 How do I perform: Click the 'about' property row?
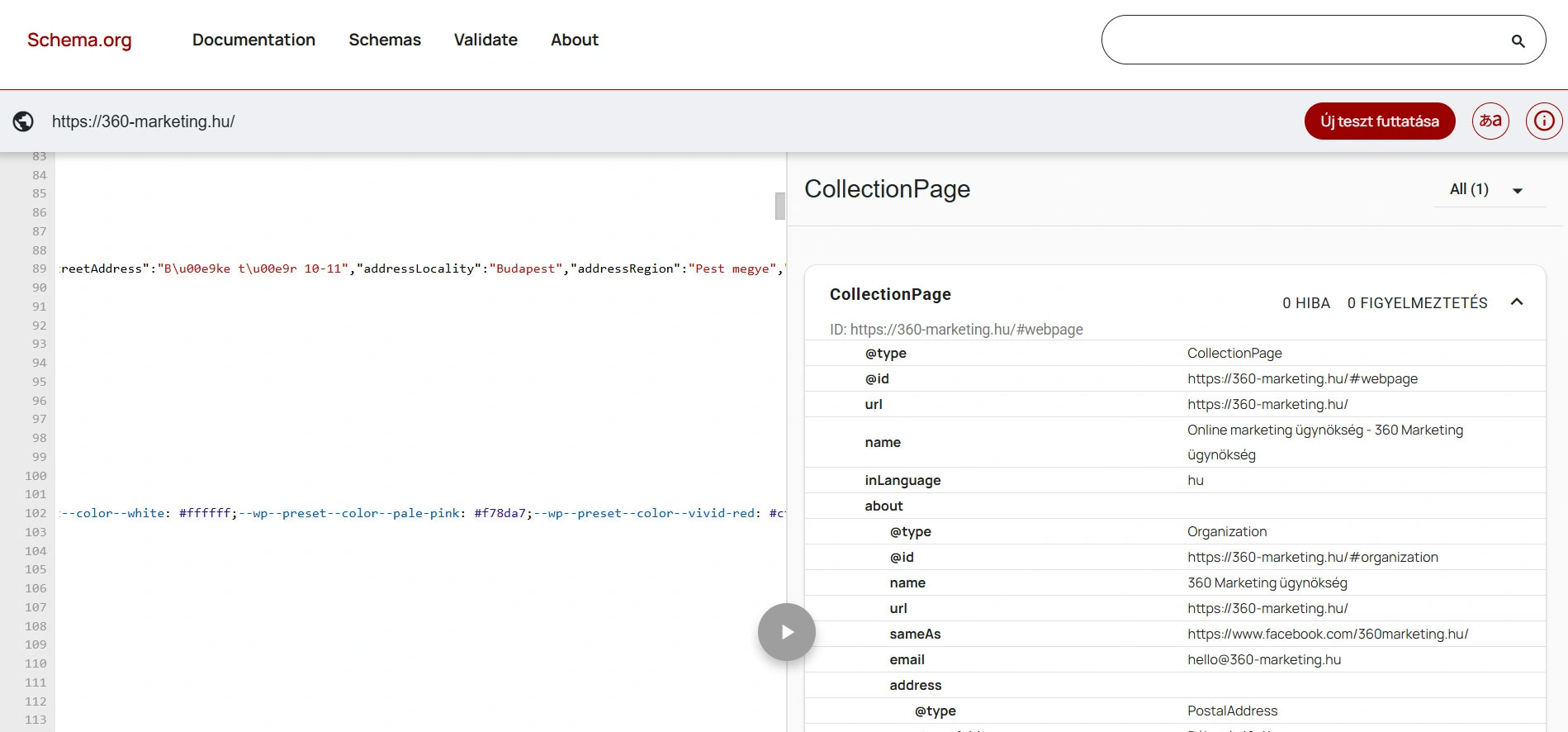point(1175,506)
